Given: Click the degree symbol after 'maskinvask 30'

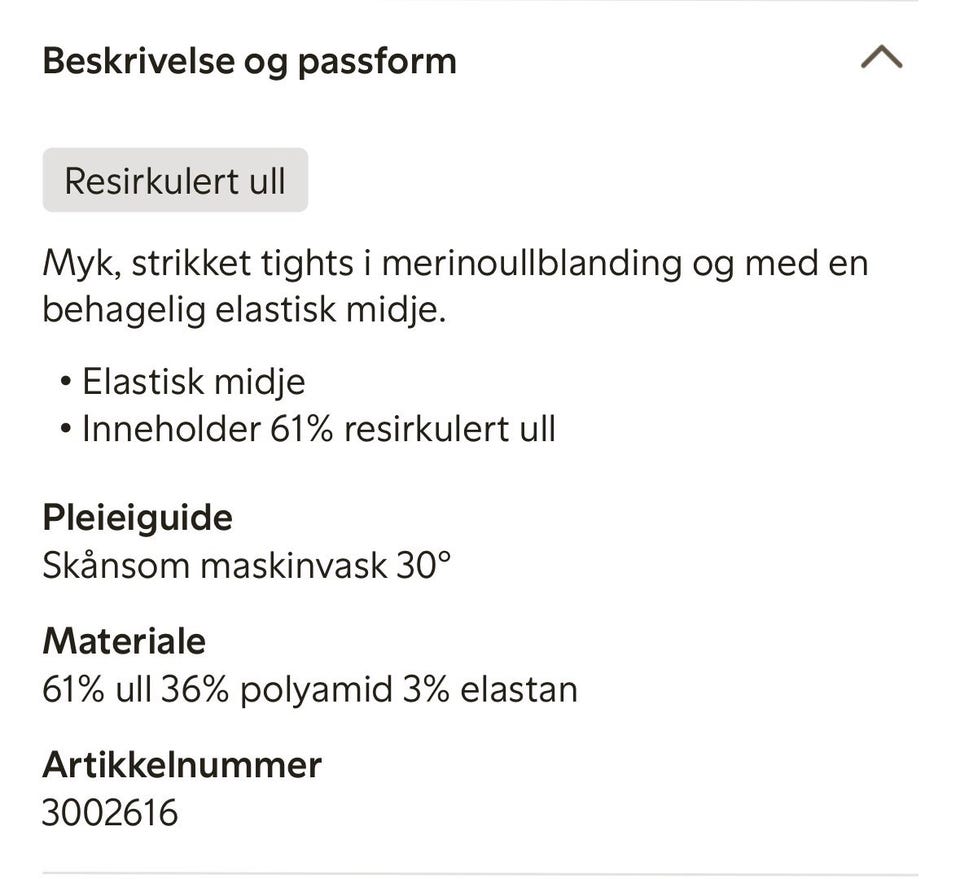Looking at the screenshot, I should tap(445, 556).
